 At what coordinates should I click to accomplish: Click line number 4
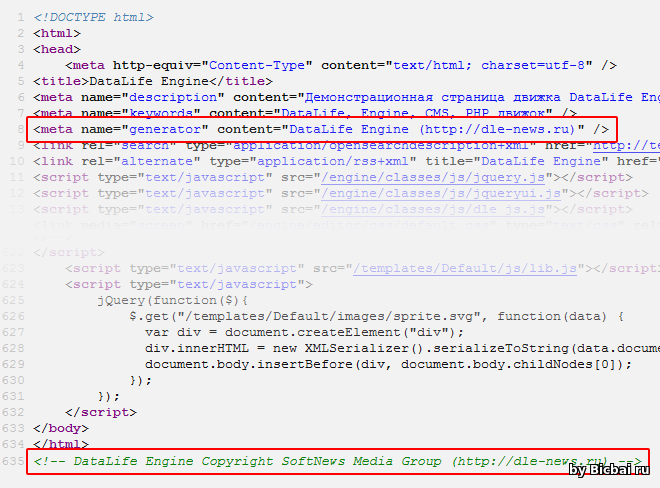[x=21, y=65]
